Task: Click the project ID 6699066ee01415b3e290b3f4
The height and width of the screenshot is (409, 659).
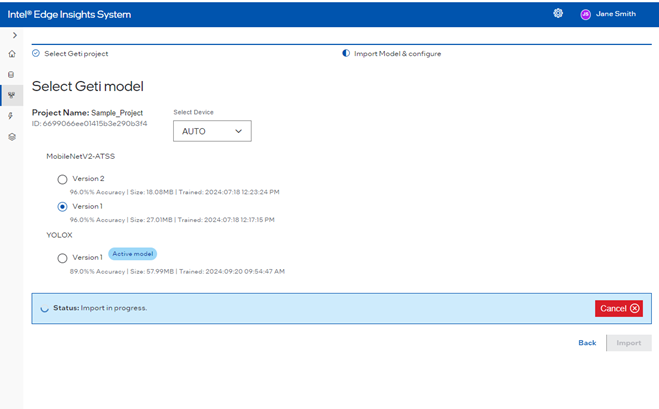Action: pos(90,124)
